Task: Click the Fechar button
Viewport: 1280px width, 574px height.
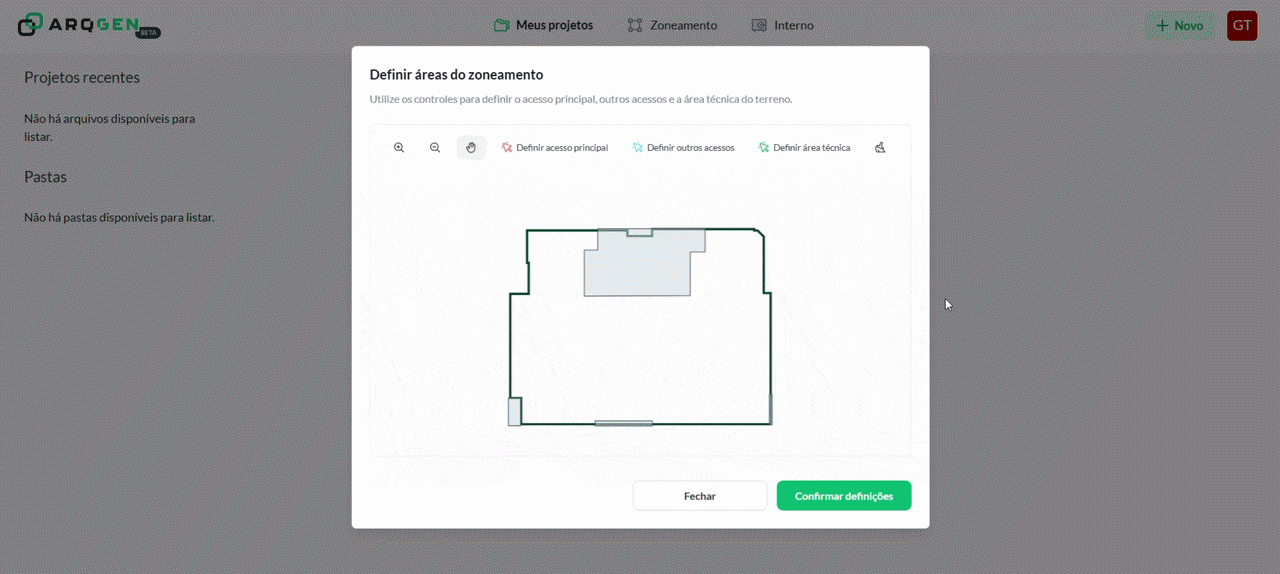Action: pos(700,496)
